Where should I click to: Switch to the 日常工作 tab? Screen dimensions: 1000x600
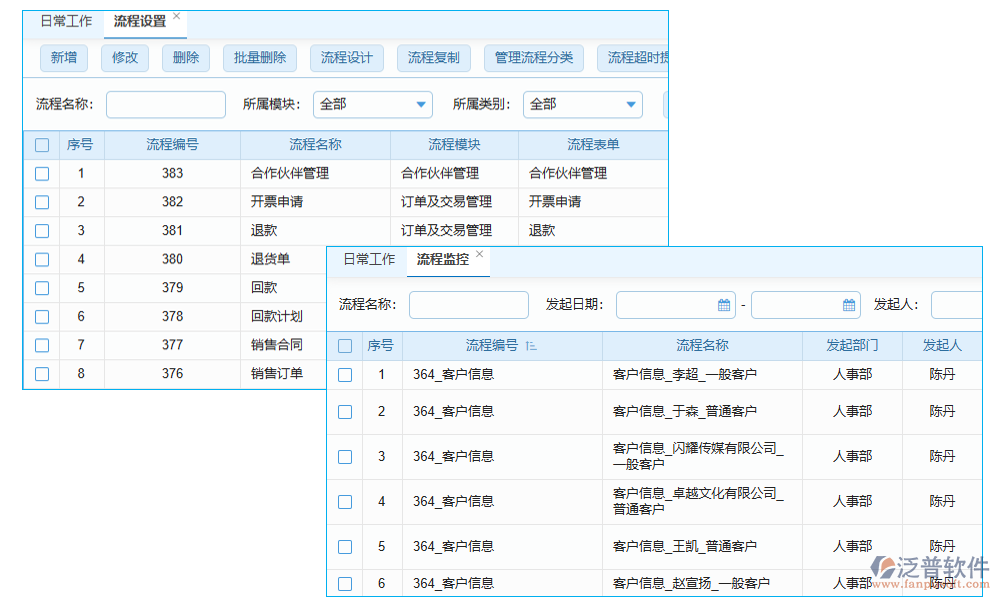click(369, 259)
